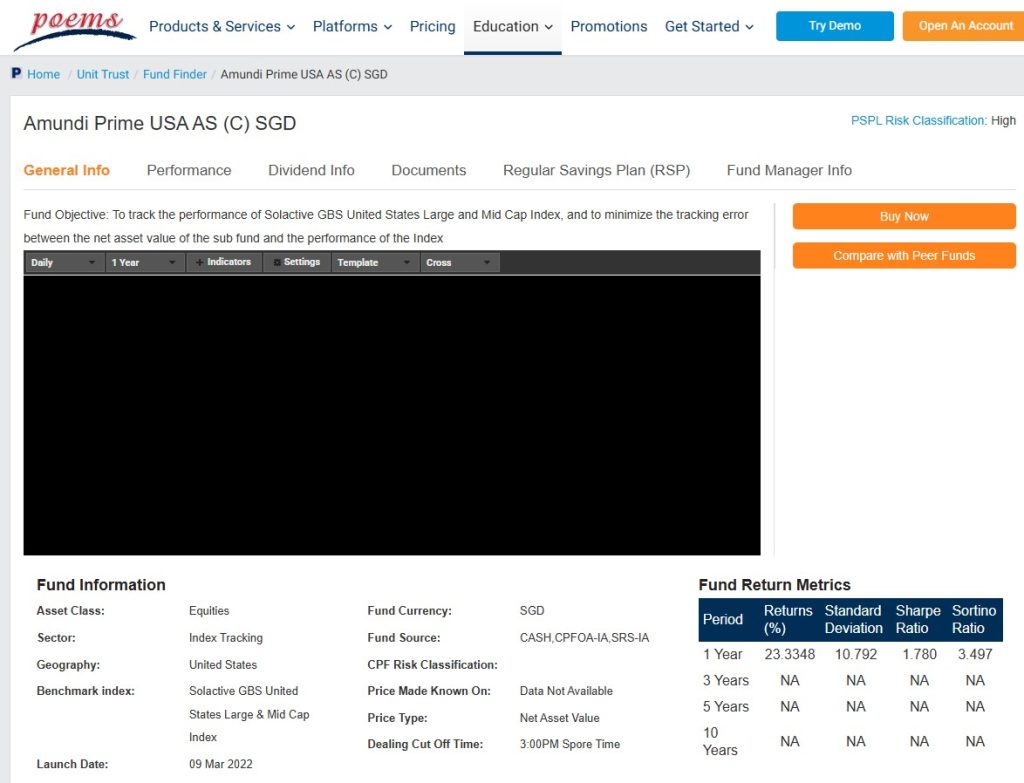Image resolution: width=1024 pixels, height=783 pixels.
Task: Click the Open An Account button
Action: tap(963, 26)
